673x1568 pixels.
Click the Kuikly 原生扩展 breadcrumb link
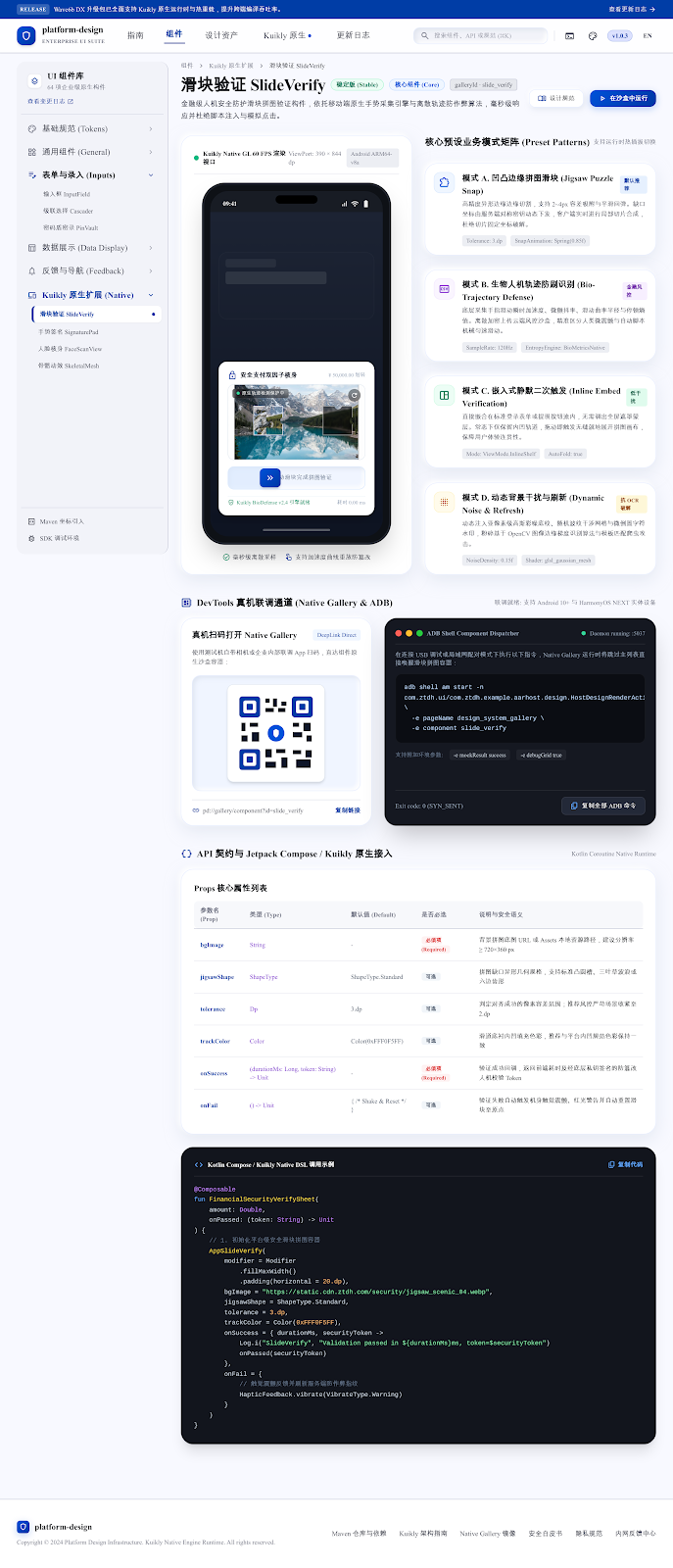pyautogui.click(x=231, y=66)
